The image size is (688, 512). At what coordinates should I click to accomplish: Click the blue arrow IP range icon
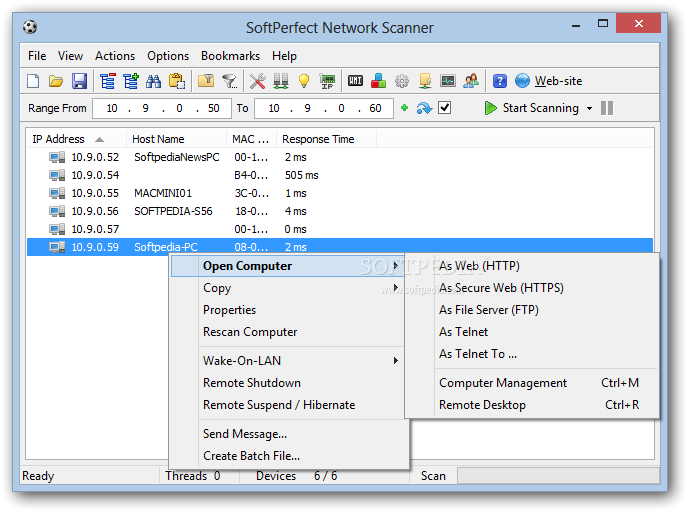[424, 108]
